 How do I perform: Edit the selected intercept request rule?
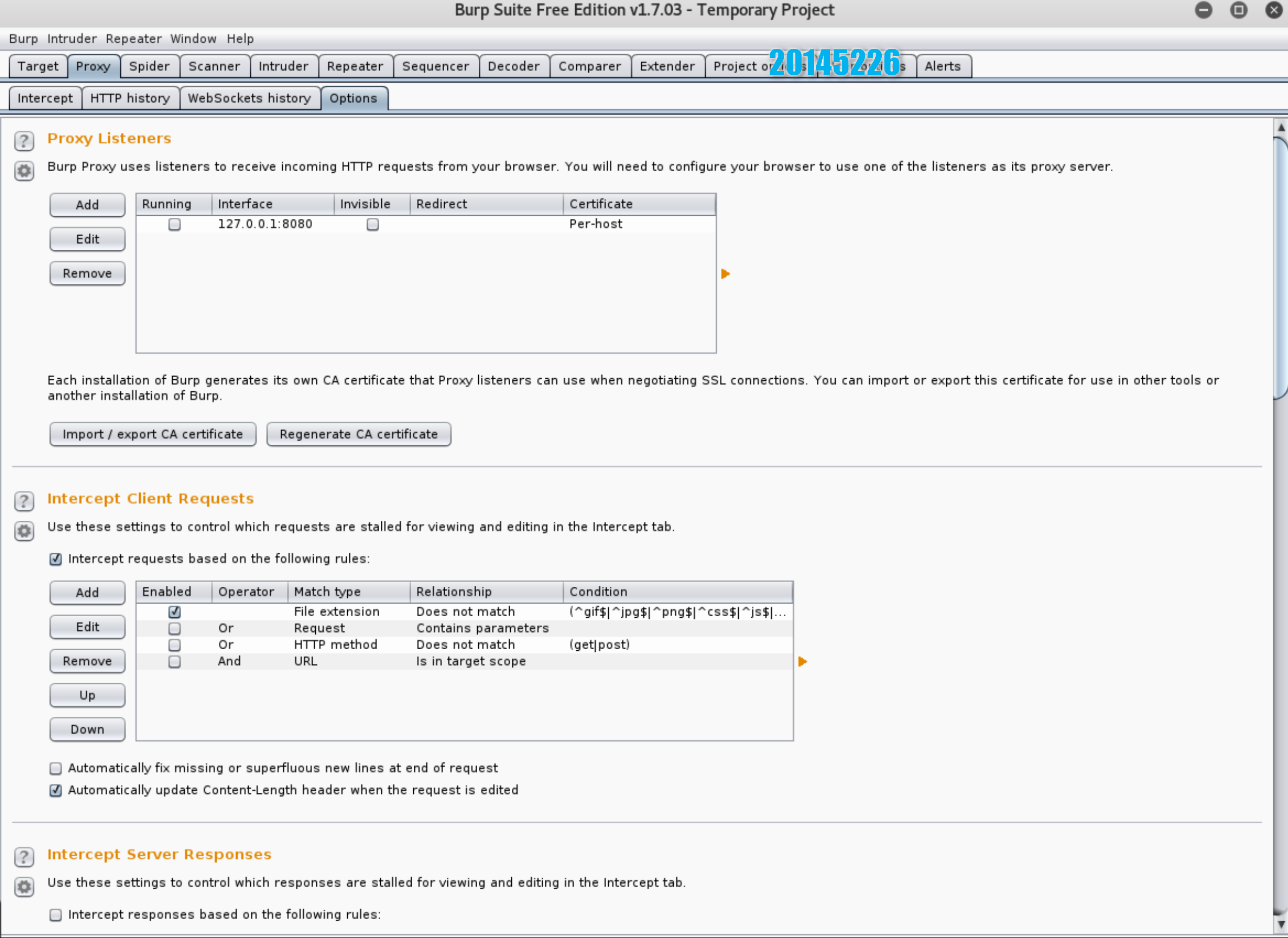[87, 626]
